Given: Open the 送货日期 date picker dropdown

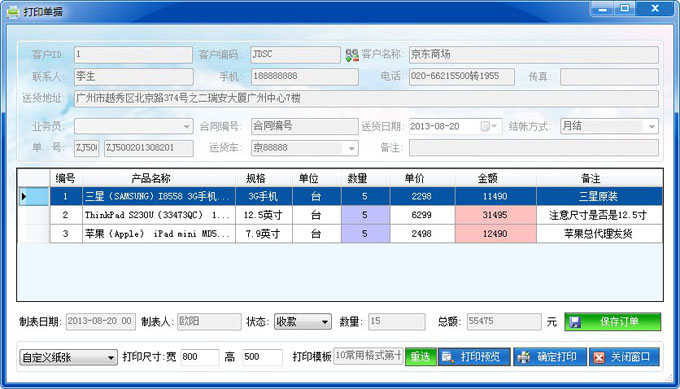Looking at the screenshot, I should coord(494,126).
